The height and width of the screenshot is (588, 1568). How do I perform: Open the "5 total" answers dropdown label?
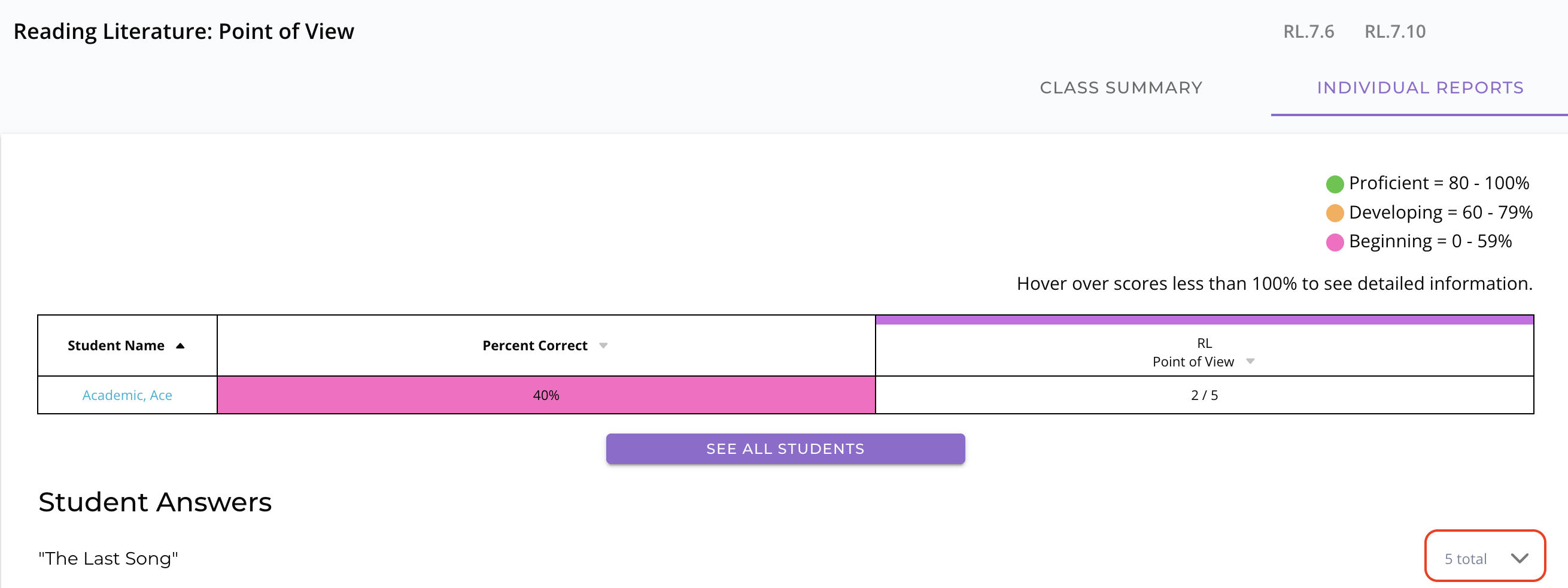click(x=1465, y=559)
